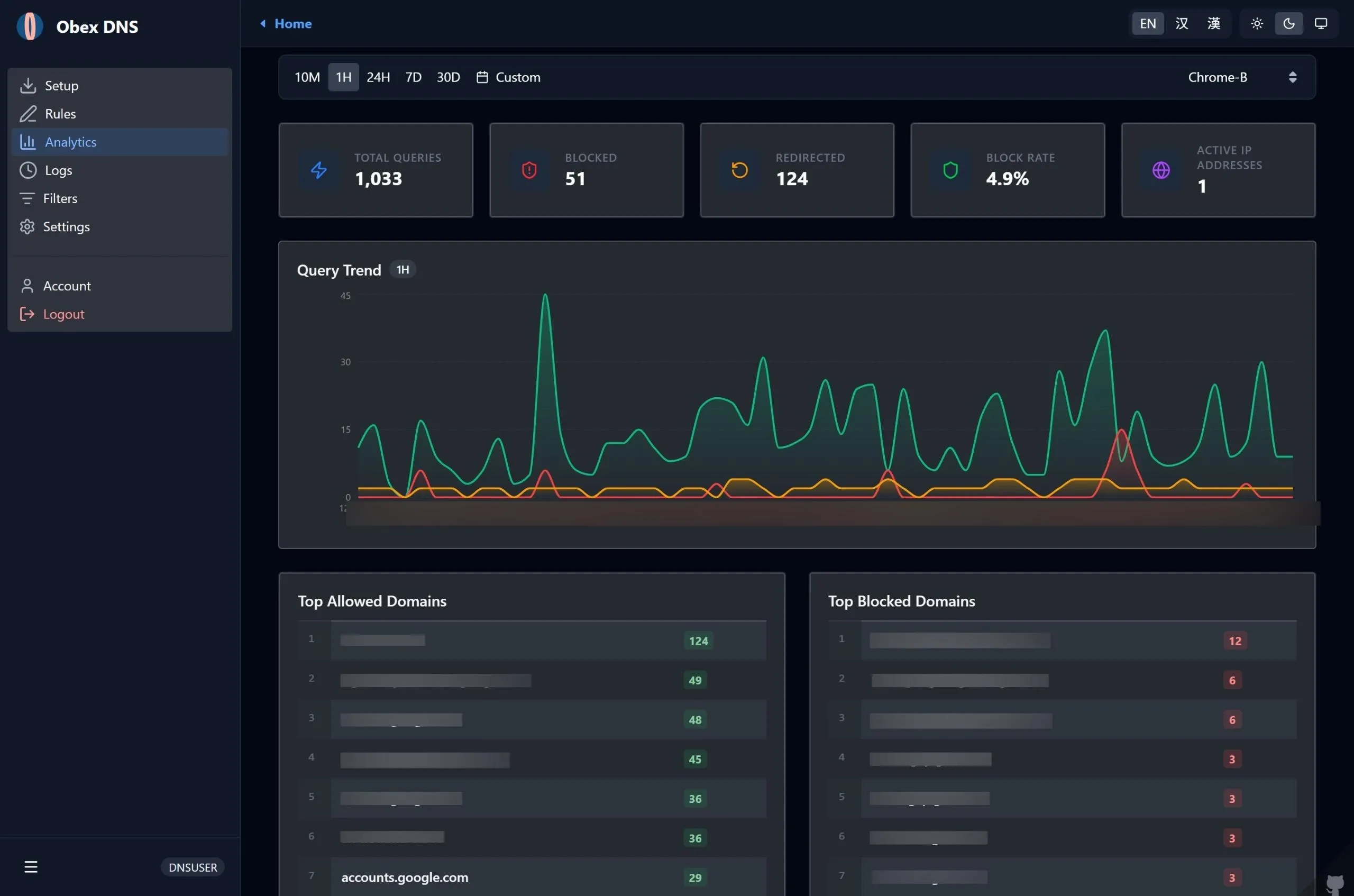Click the Settings gear icon in the sidebar
This screenshot has height=896, width=1354.
[x=27, y=227]
